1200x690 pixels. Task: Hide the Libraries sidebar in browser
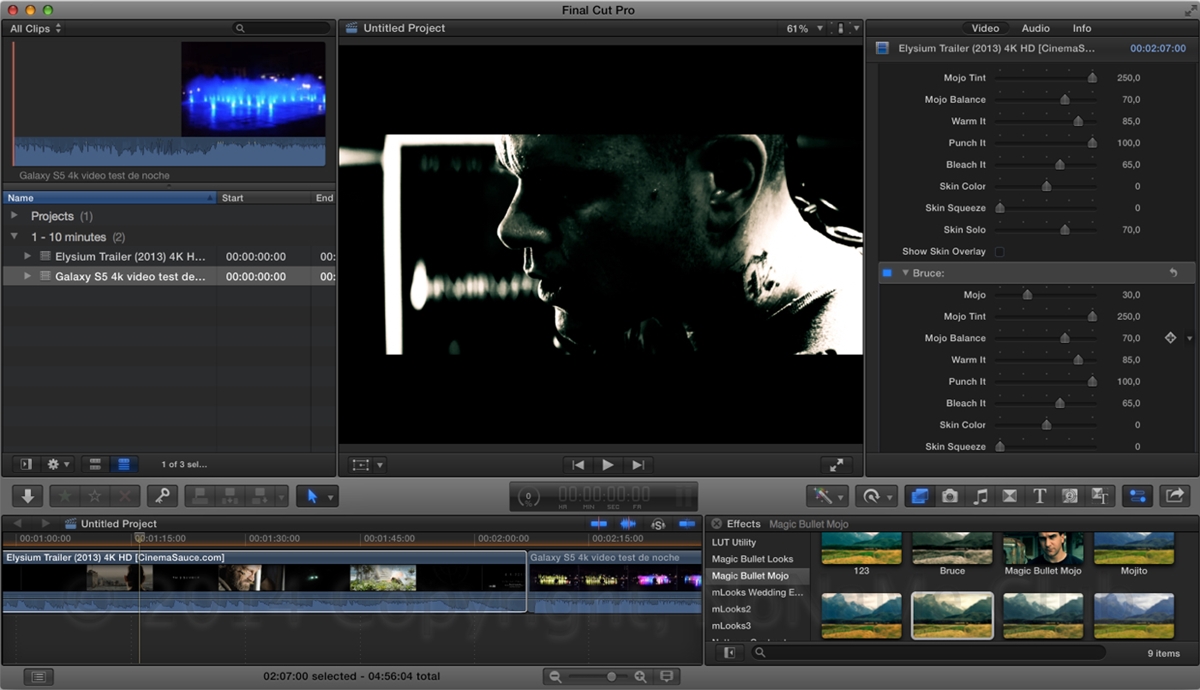[25, 464]
